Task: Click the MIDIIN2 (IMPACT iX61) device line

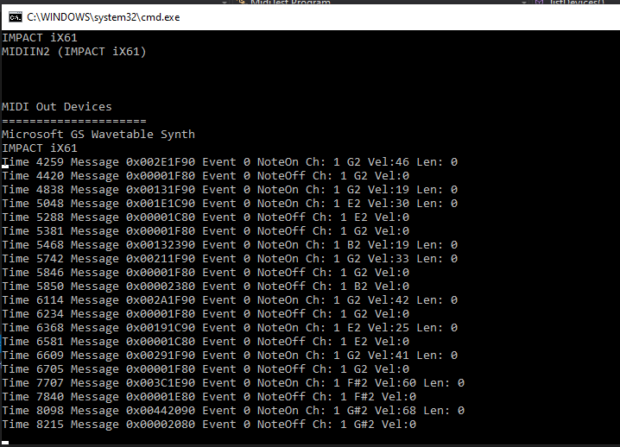Action: [x=74, y=51]
